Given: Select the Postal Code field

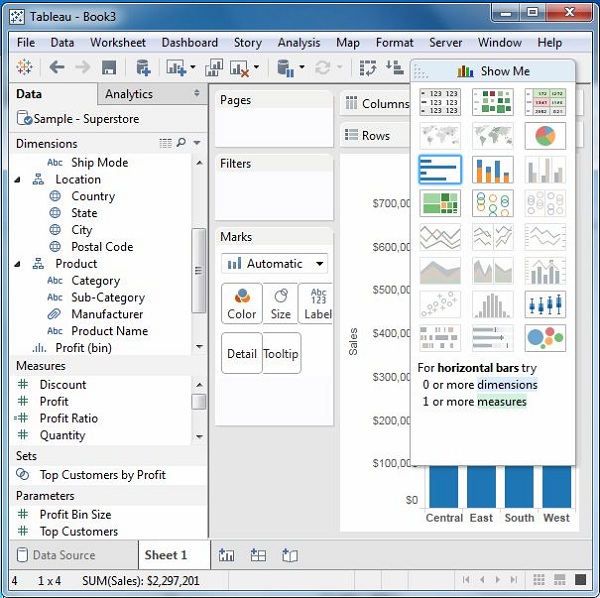Looking at the screenshot, I should point(102,247).
